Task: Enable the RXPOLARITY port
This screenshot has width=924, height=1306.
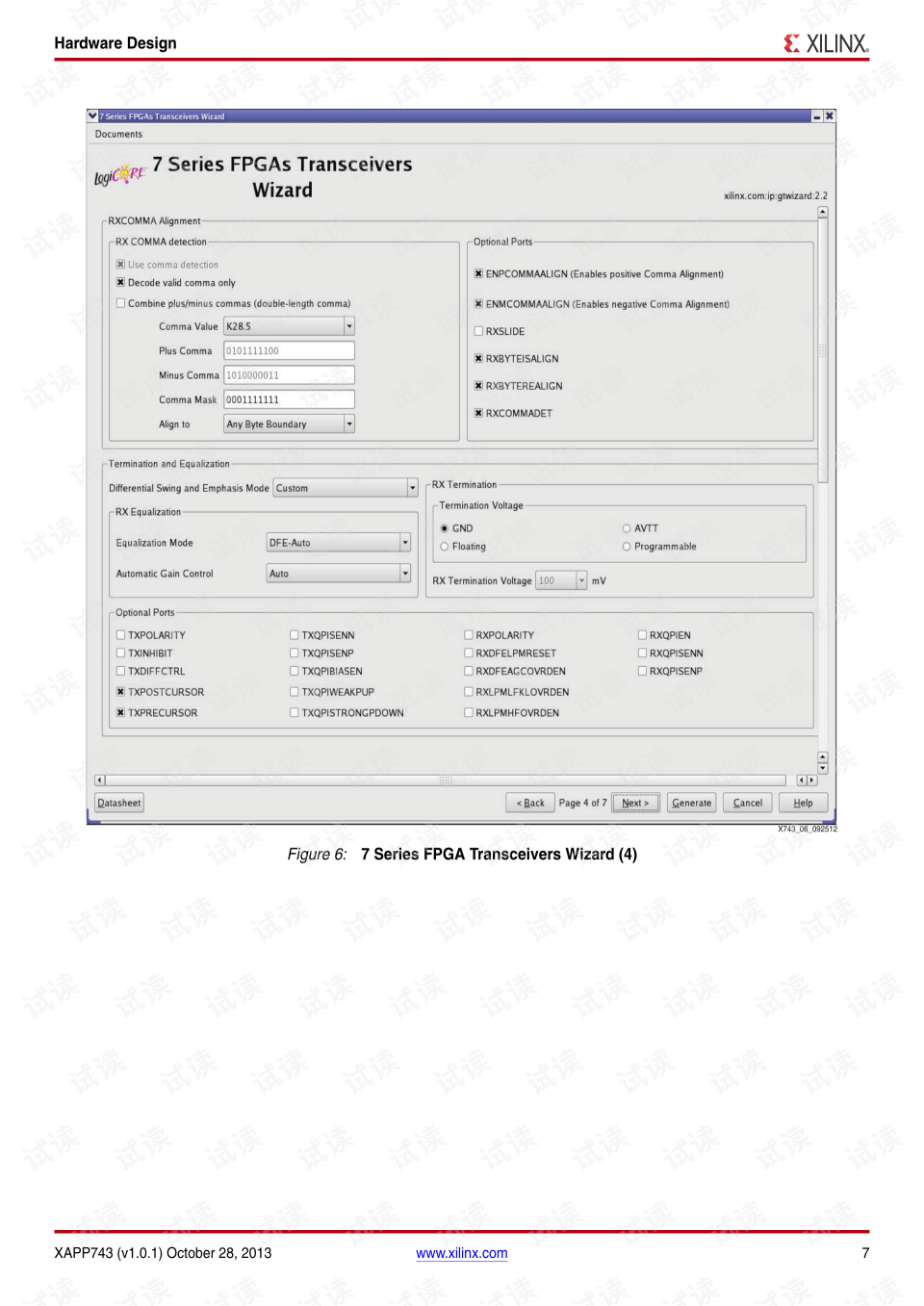Action: click(x=469, y=635)
